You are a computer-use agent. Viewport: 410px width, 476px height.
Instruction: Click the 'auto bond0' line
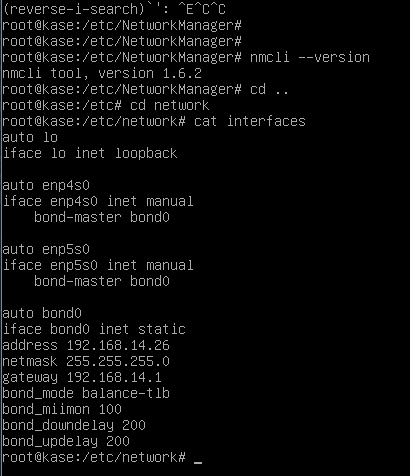coord(42,313)
